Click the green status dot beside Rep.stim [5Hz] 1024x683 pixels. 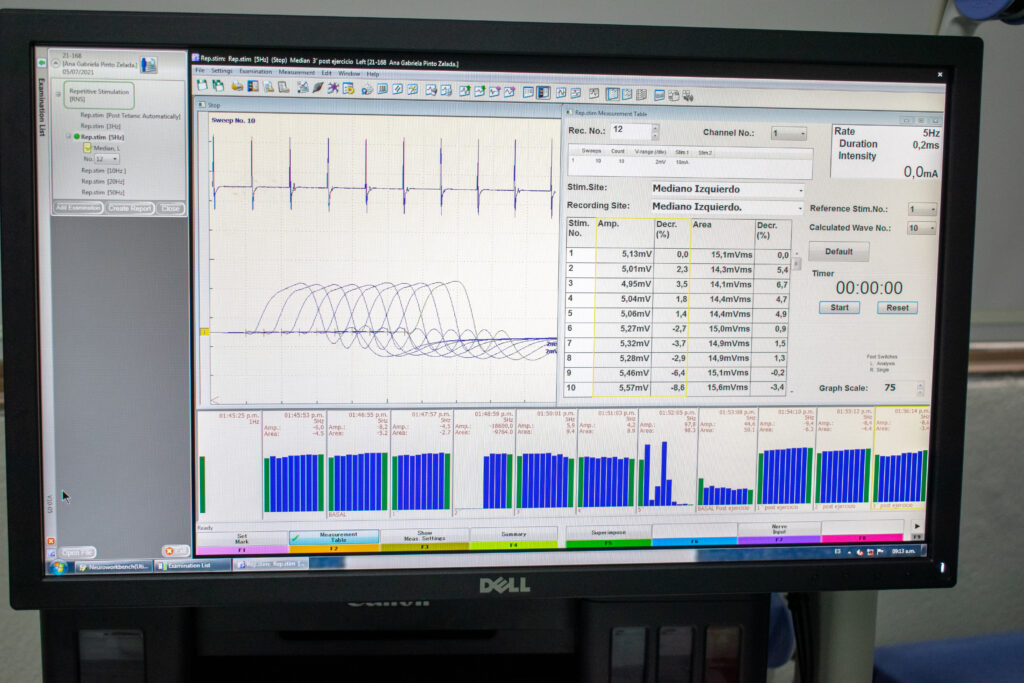pyautogui.click(x=76, y=137)
